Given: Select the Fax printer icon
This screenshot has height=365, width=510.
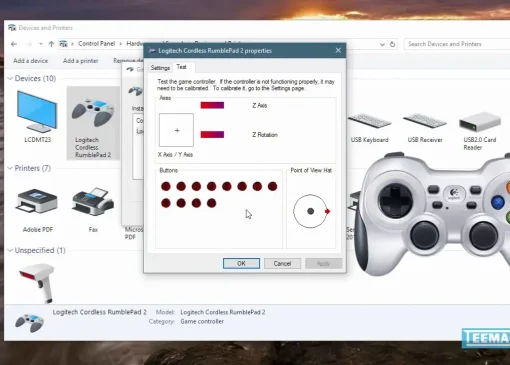Looking at the screenshot, I should pyautogui.click(x=93, y=201).
